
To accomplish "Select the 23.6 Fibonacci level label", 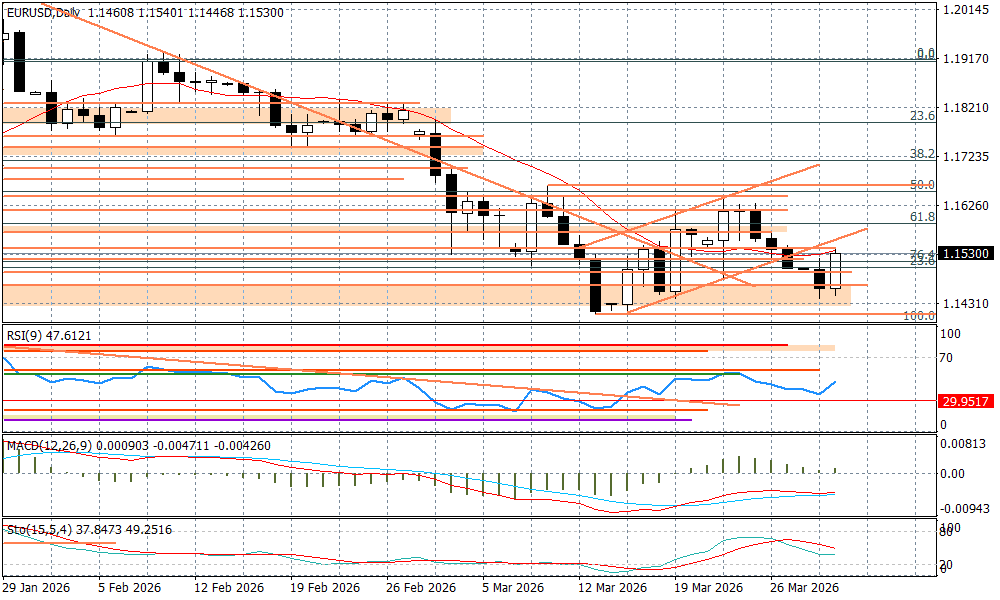I will click(x=922, y=116).
